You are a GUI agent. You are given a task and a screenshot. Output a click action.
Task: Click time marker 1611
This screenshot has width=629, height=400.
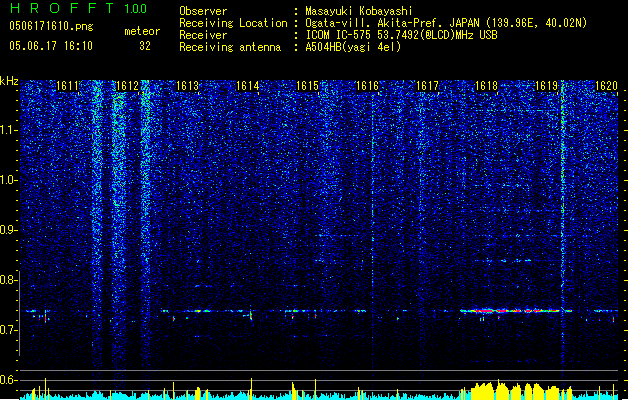point(67,86)
